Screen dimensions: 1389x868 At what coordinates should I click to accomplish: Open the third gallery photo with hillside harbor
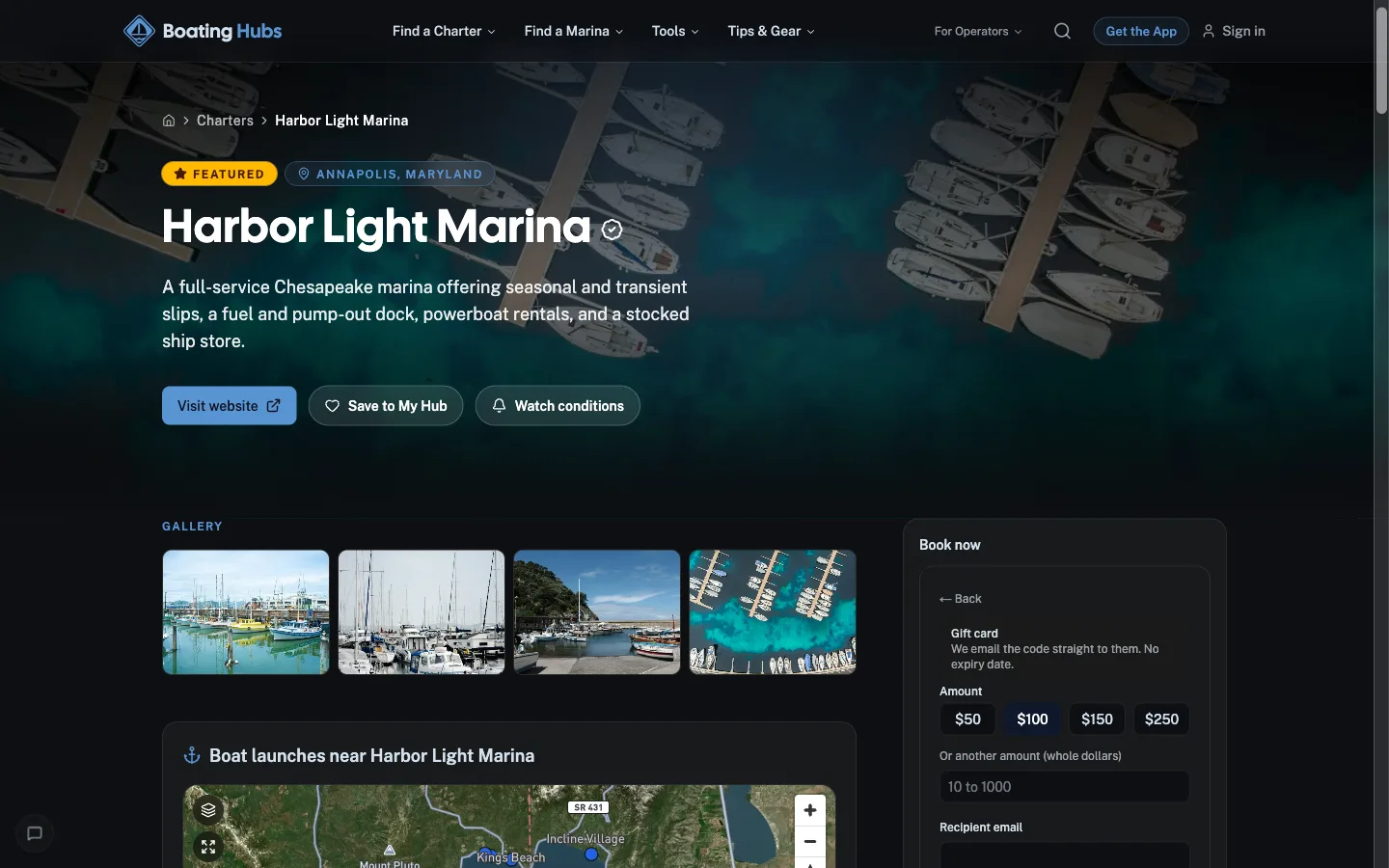coord(597,612)
